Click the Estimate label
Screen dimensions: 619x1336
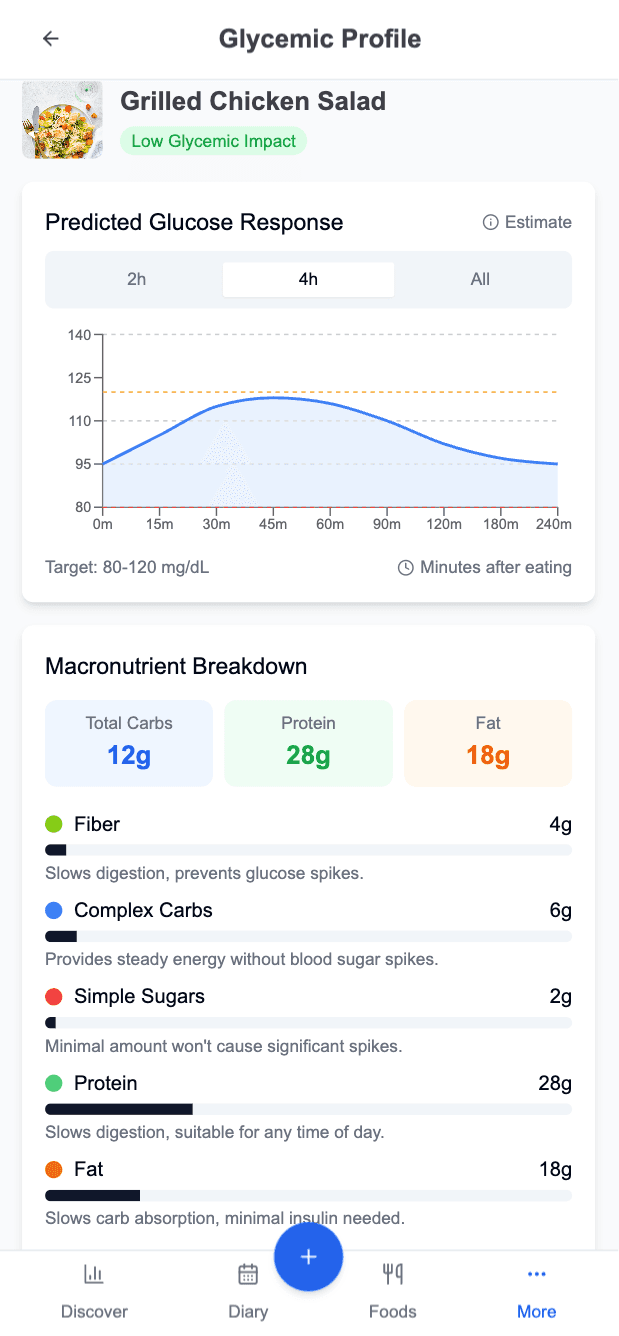(x=536, y=222)
